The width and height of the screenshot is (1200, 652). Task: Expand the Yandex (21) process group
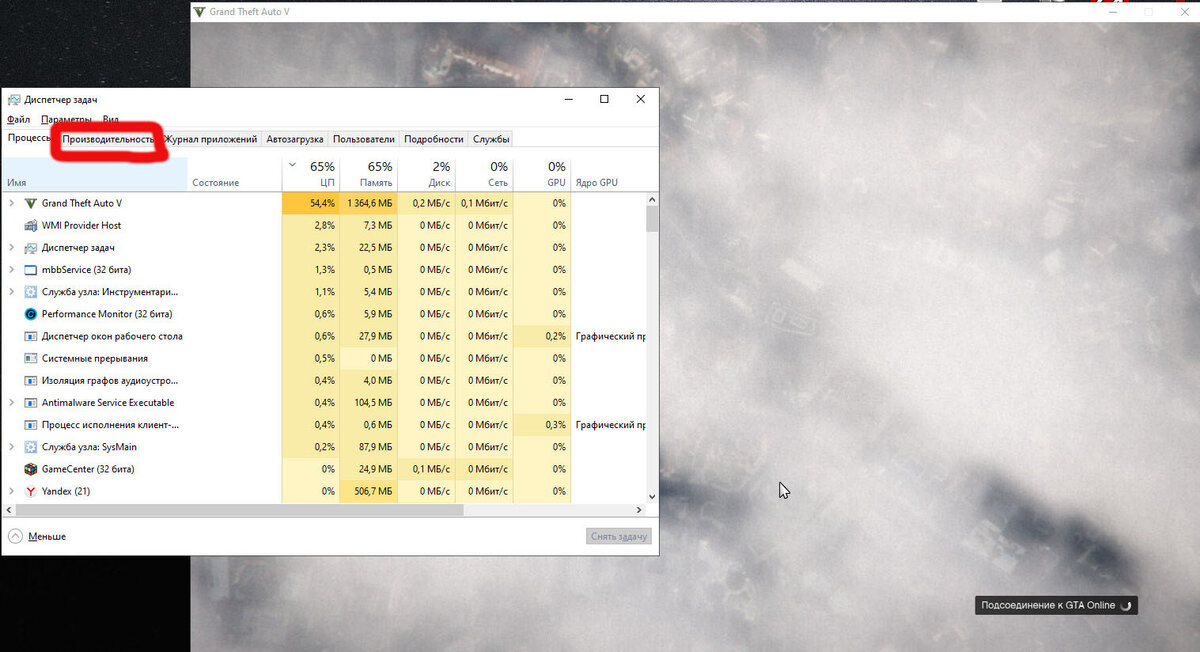coord(11,491)
